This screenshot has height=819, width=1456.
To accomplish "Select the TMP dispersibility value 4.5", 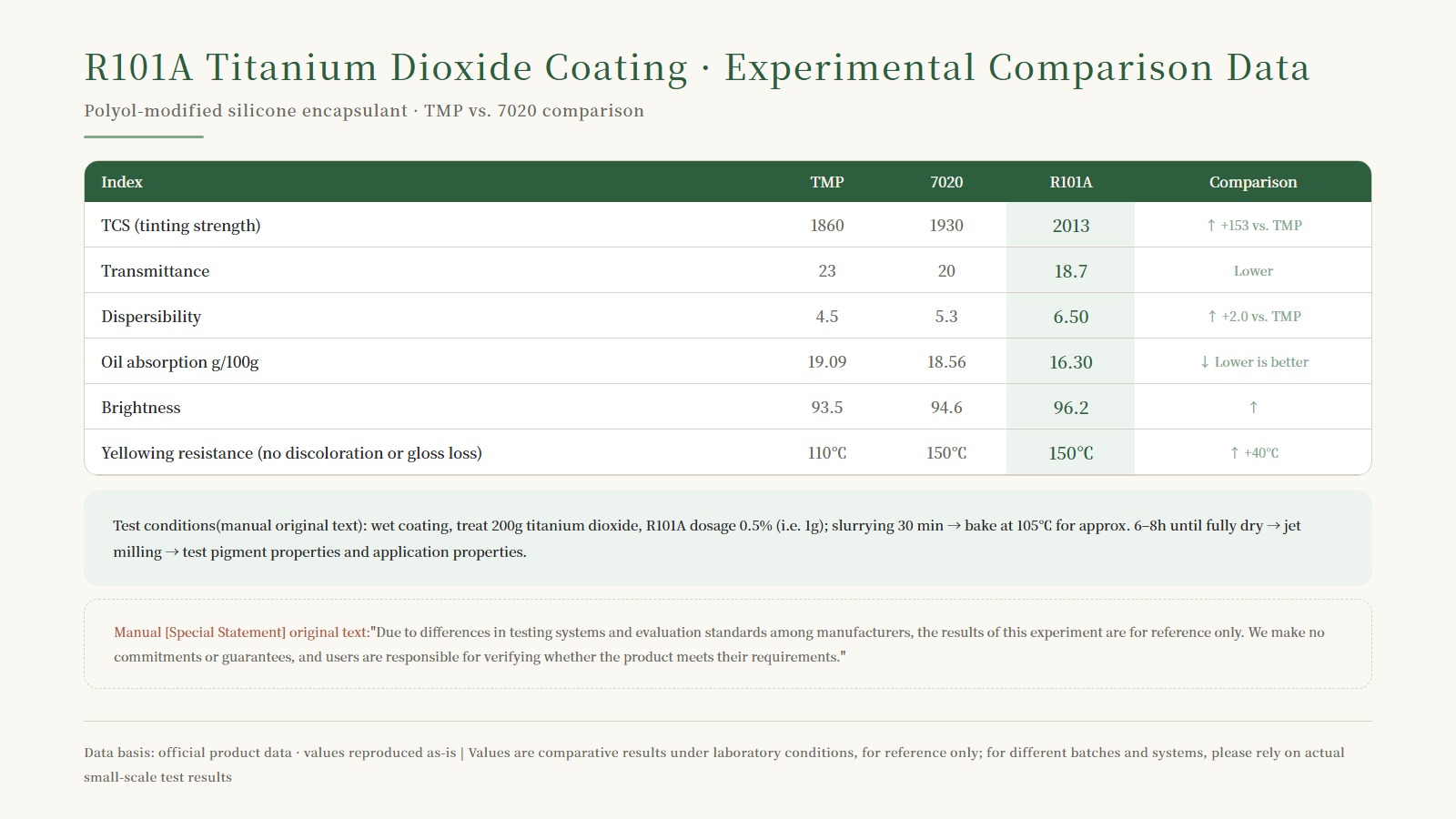I will [x=827, y=317].
